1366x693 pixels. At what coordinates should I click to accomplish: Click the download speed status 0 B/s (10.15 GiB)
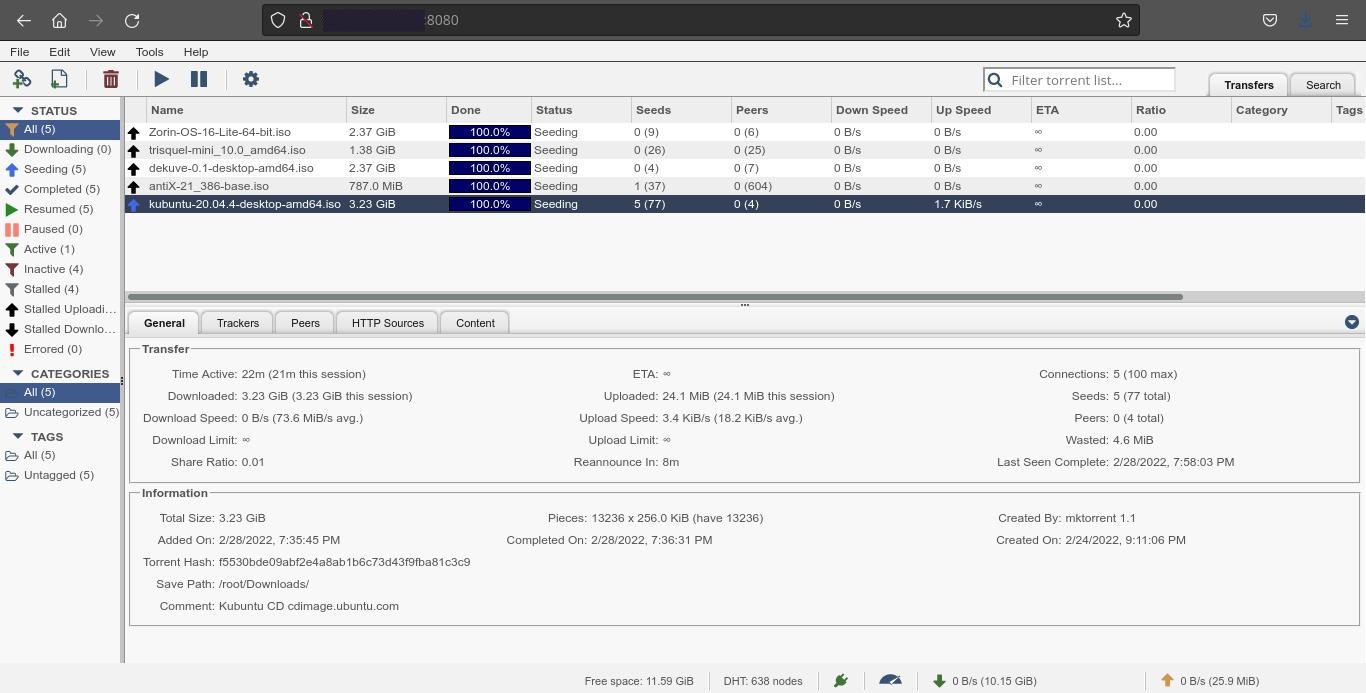(985, 681)
